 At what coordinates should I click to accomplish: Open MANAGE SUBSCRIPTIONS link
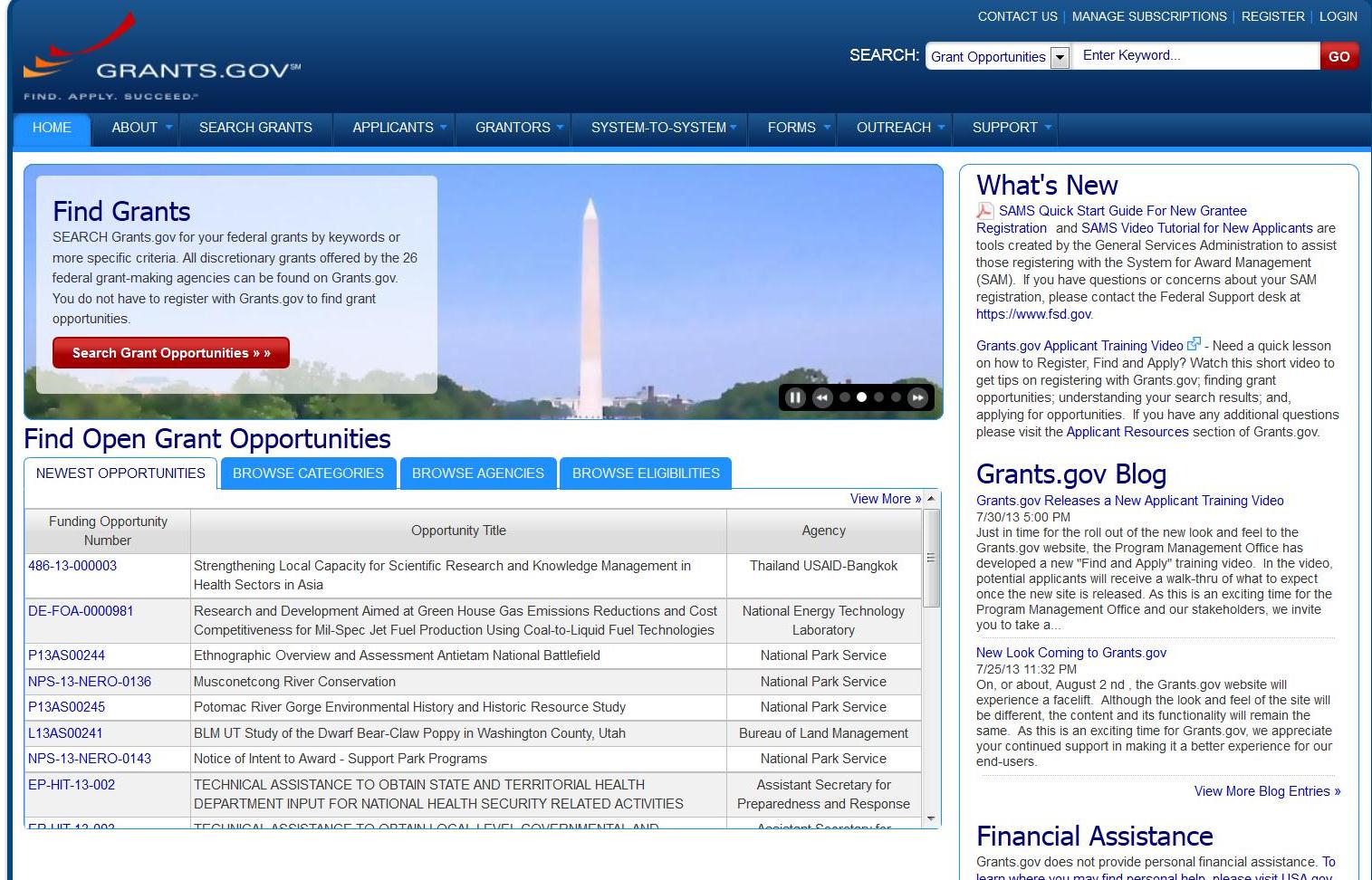[1149, 16]
